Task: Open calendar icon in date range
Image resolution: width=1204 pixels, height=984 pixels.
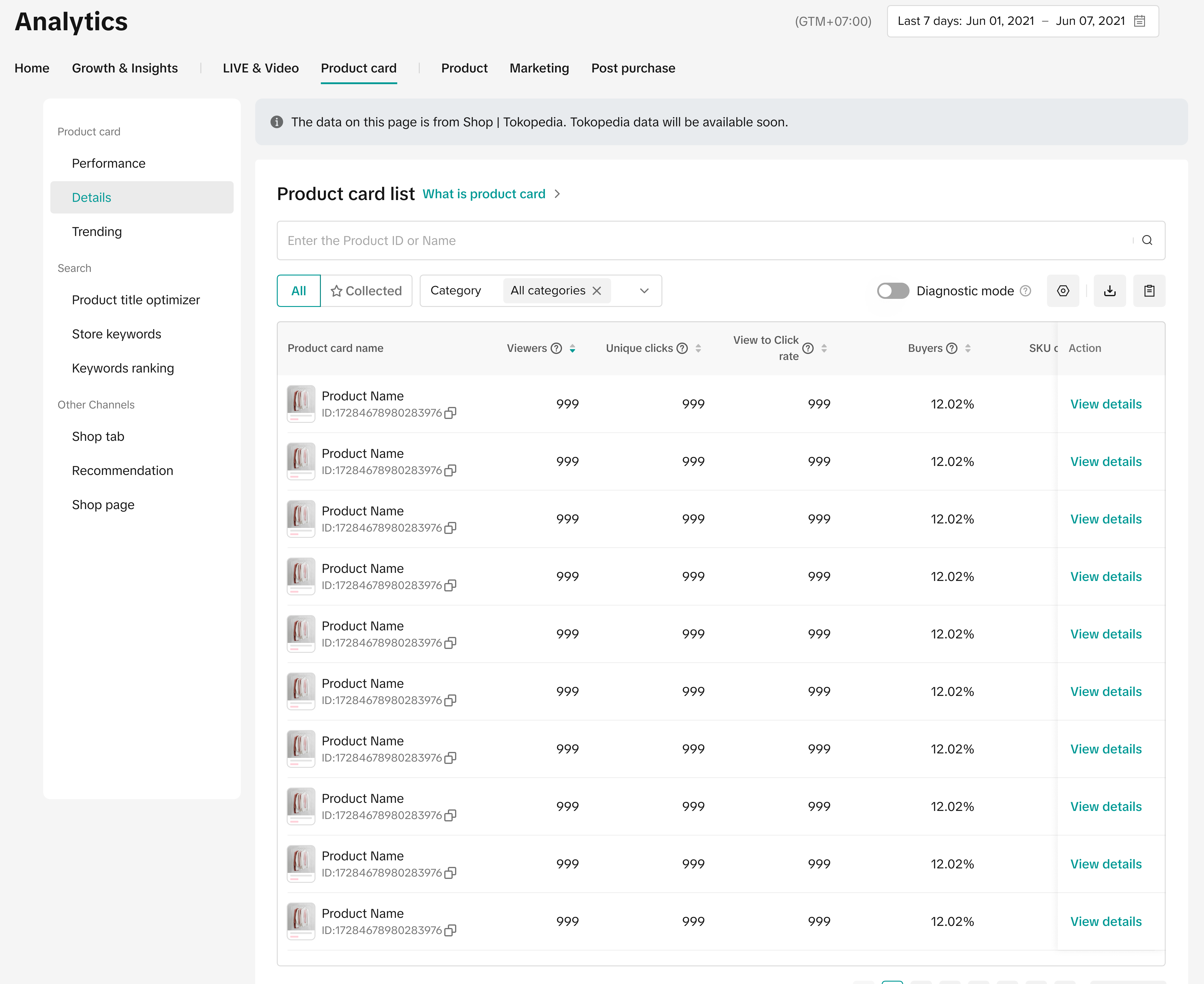Action: tap(1139, 21)
